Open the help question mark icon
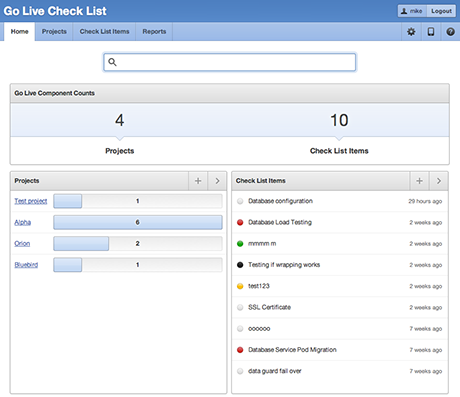The height and width of the screenshot is (397, 460). (x=450, y=32)
